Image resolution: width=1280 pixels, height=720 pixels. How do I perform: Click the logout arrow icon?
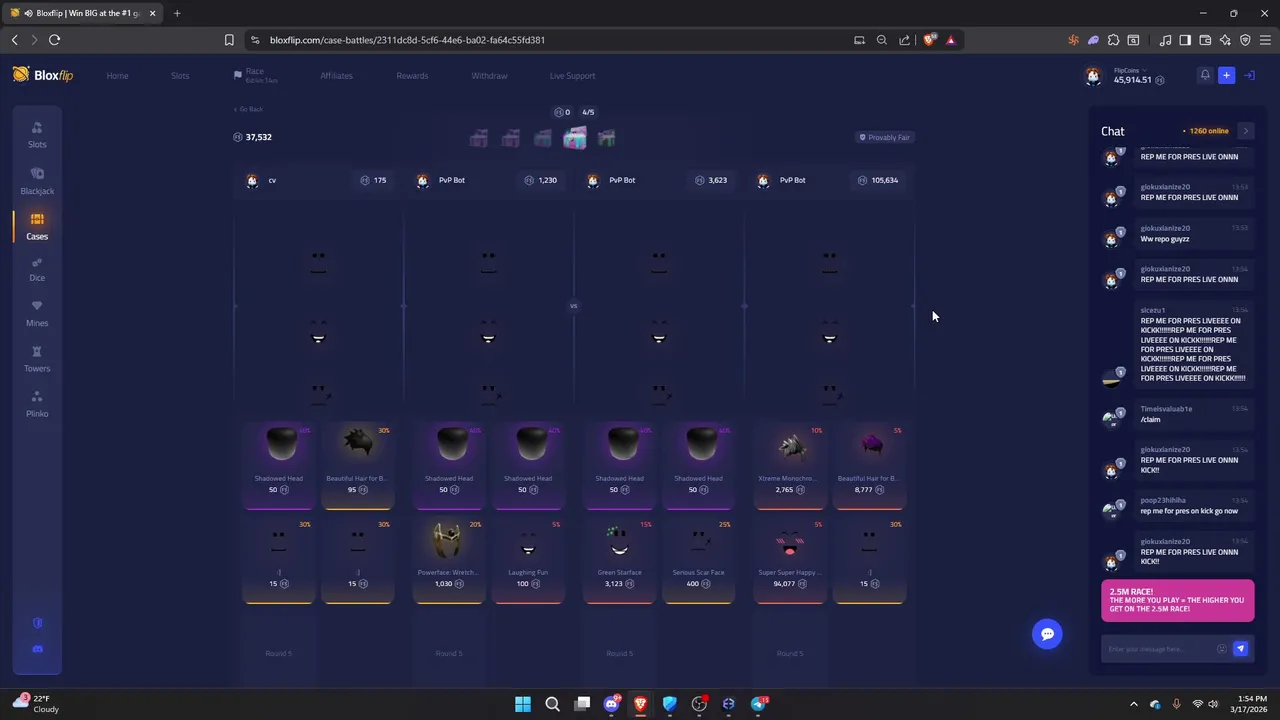[1249, 76]
